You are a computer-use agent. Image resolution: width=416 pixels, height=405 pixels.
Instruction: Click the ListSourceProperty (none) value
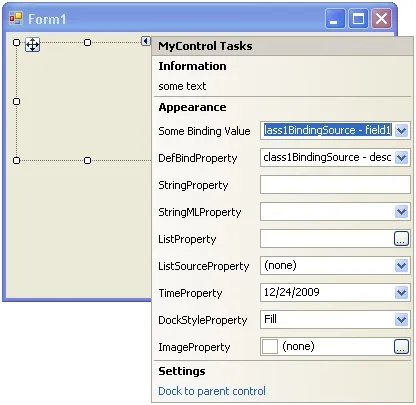click(x=280, y=265)
